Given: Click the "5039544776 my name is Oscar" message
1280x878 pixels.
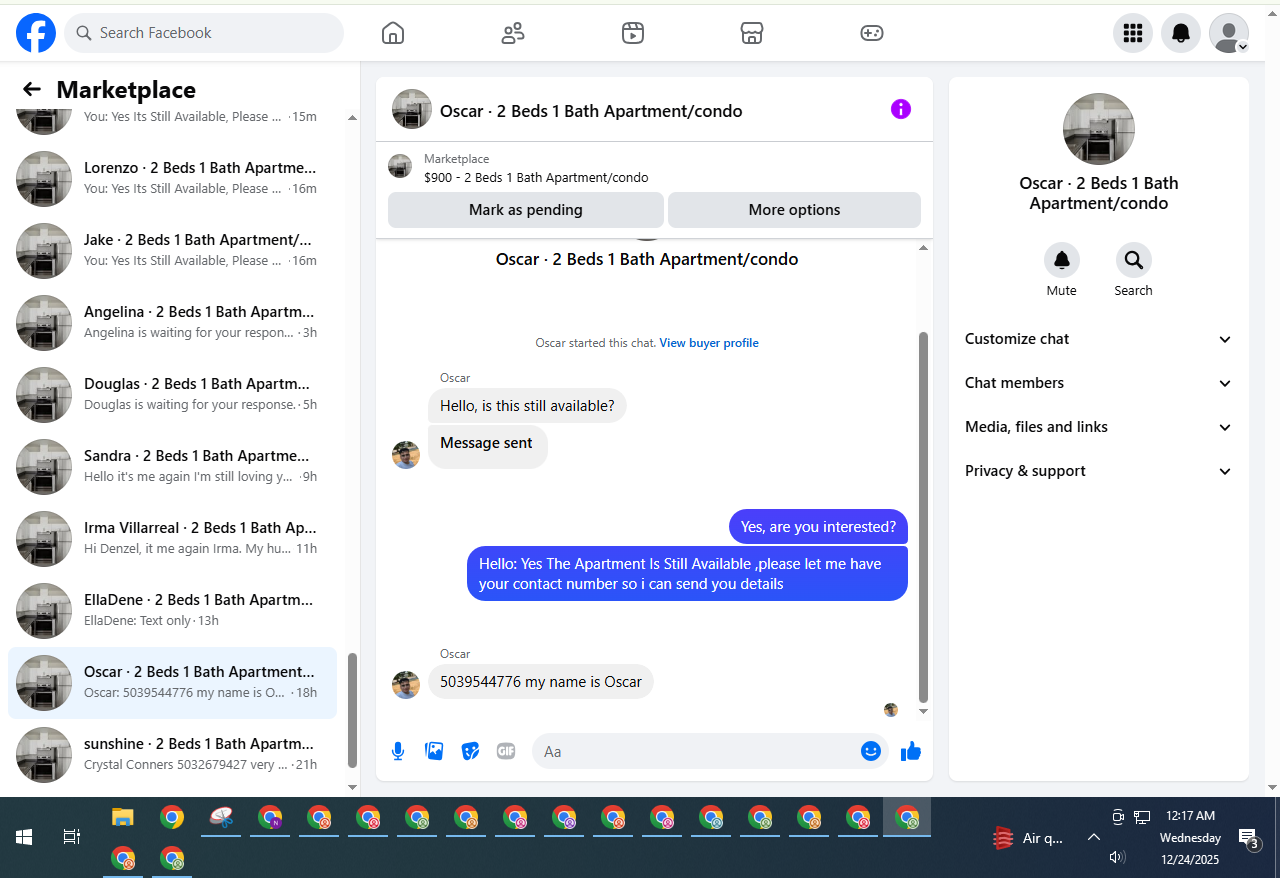Looking at the screenshot, I should tap(541, 682).
